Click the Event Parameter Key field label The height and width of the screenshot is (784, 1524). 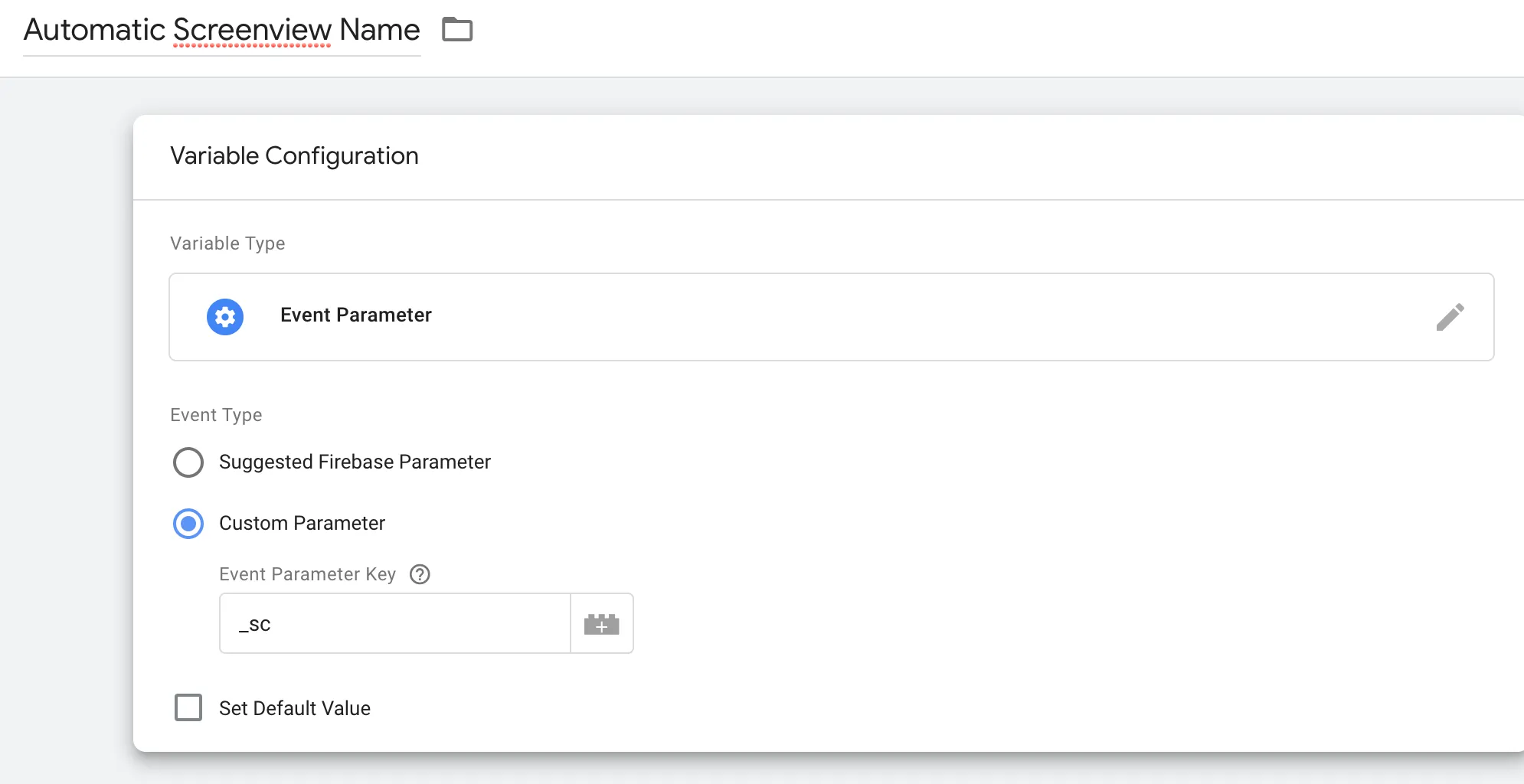click(307, 574)
